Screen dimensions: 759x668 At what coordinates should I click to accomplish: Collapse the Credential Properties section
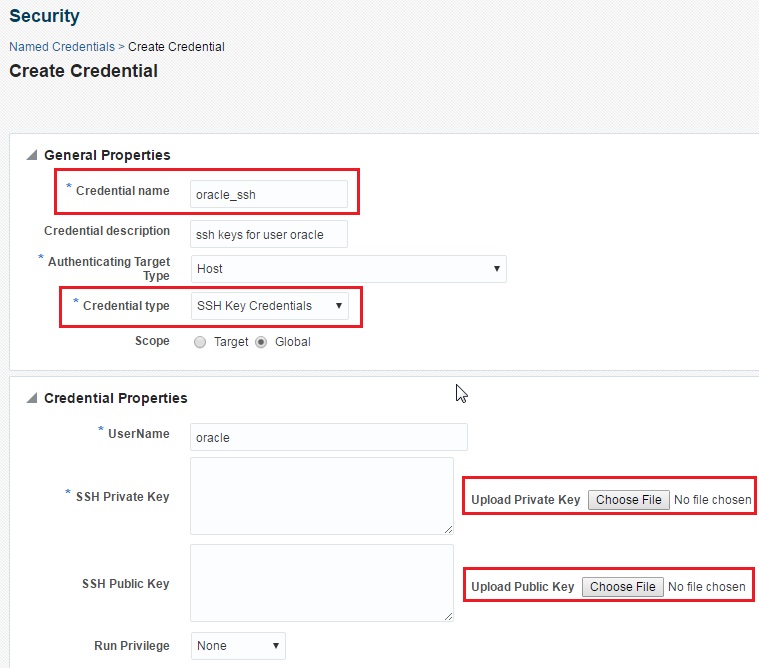(32, 398)
